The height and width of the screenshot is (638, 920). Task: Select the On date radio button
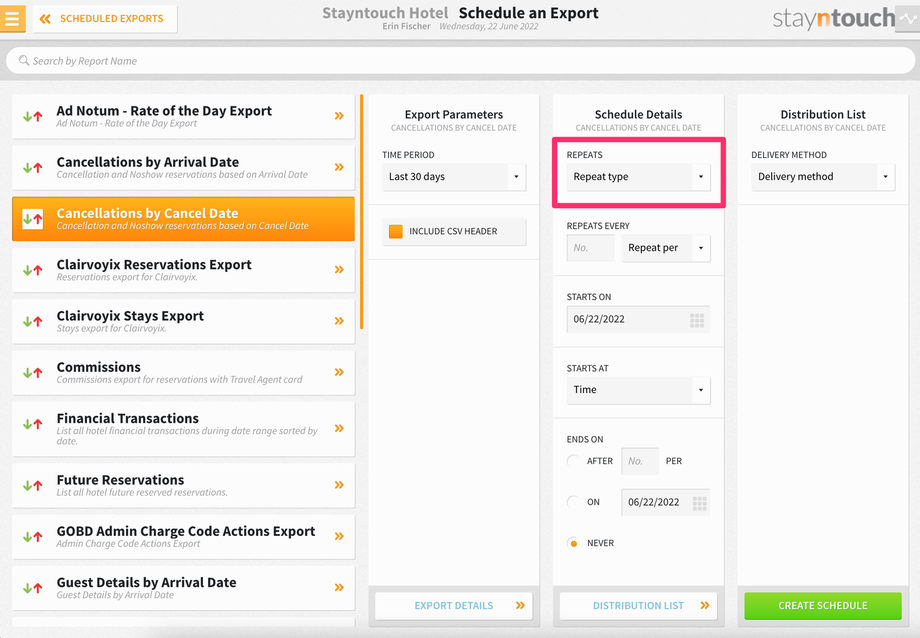574,502
